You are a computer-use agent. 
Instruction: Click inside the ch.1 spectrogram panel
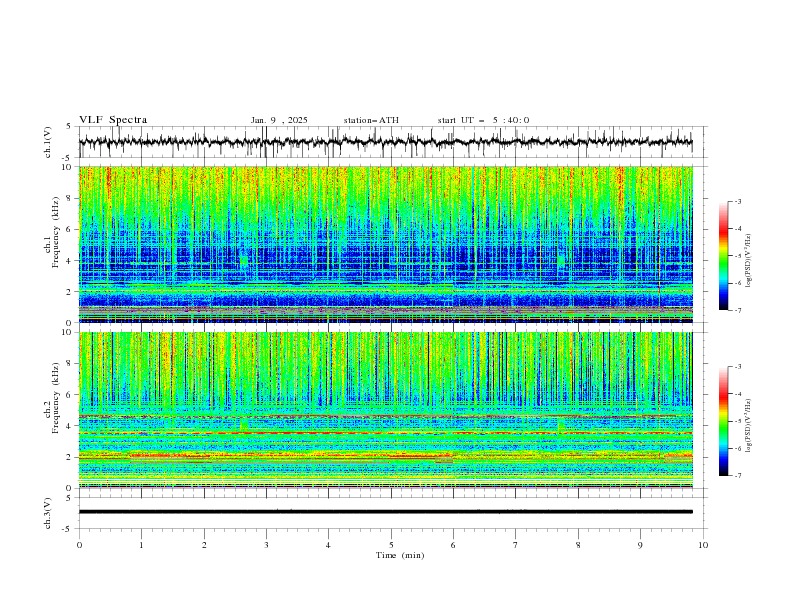tap(385, 244)
